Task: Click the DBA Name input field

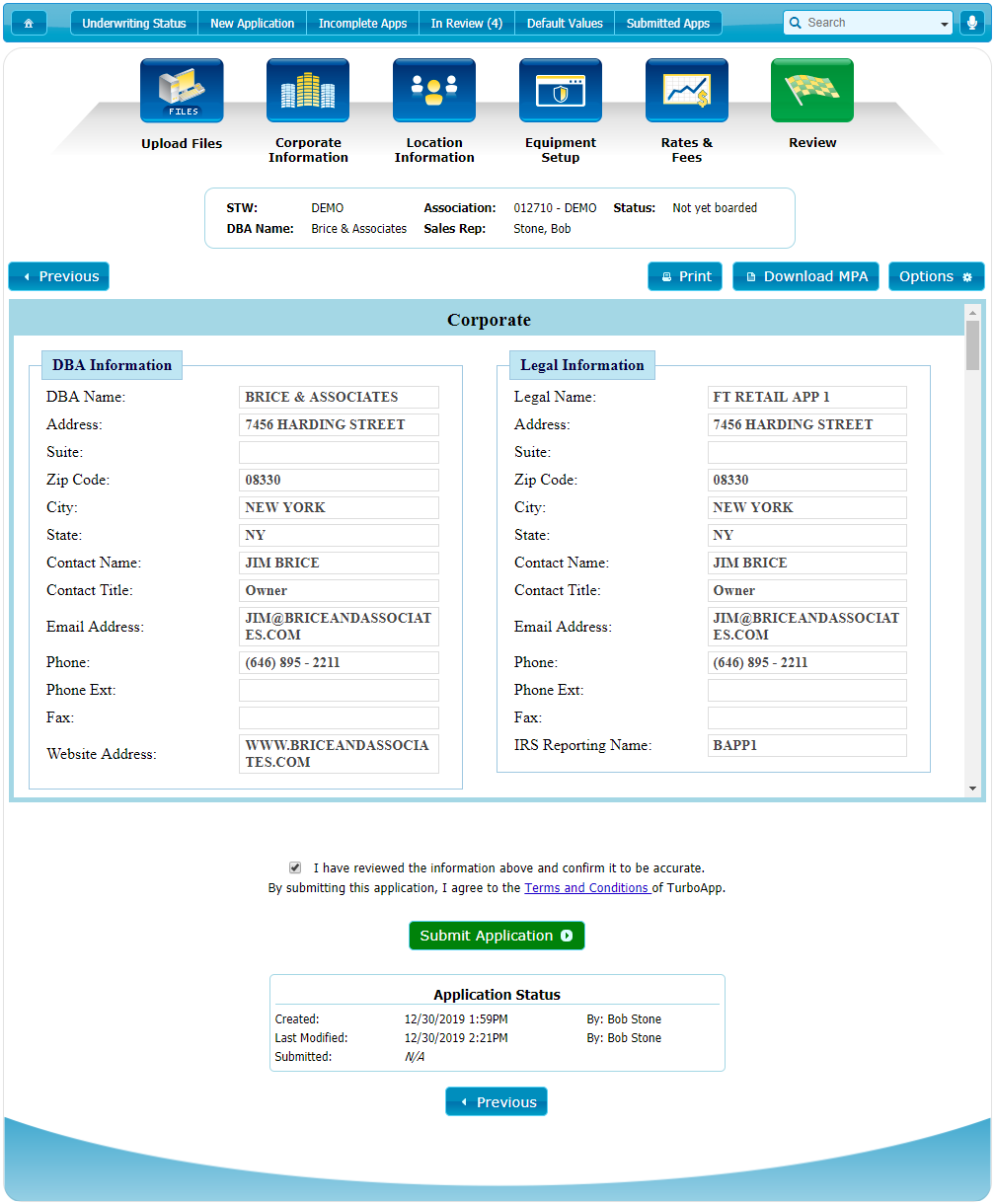Action: coord(339,397)
